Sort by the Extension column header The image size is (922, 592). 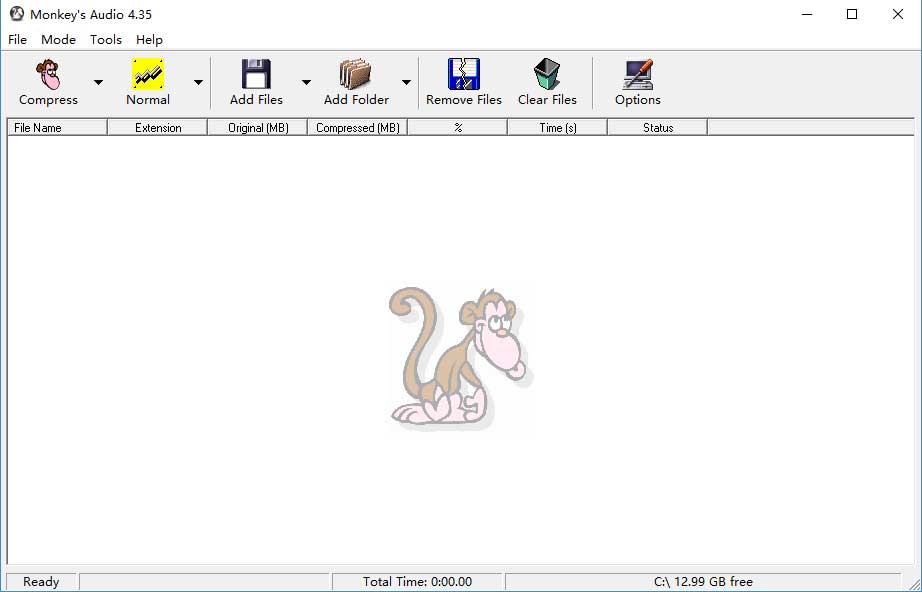(158, 128)
